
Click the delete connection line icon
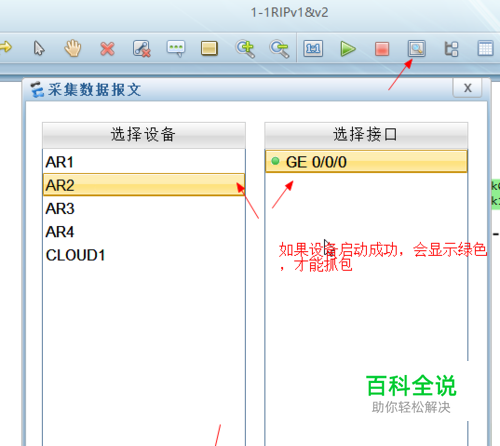(142, 49)
